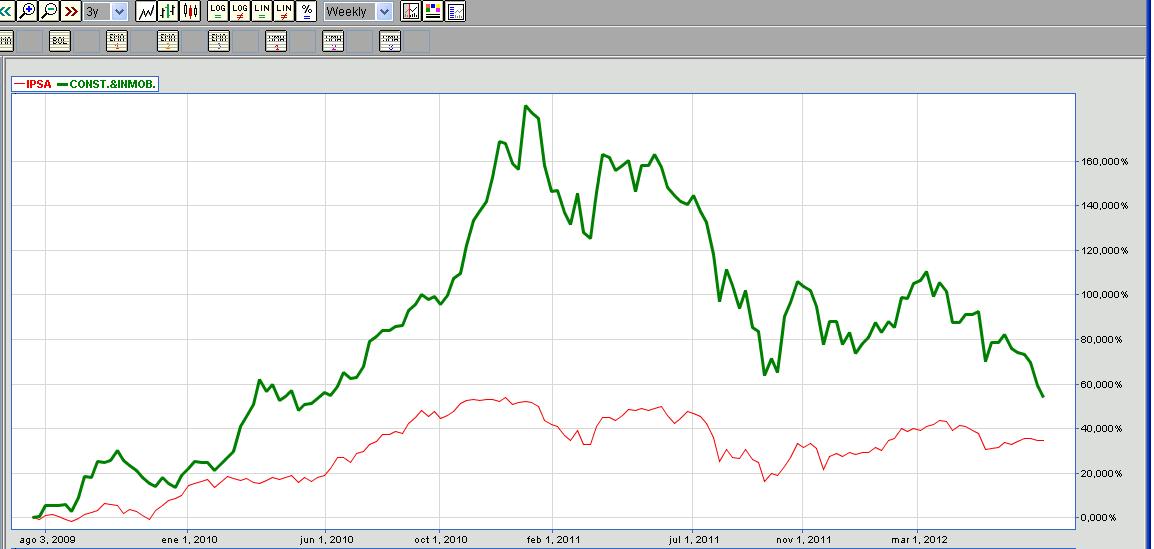1154x549 pixels.
Task: Switch to candlestick chart style
Action: pyautogui.click(x=191, y=11)
